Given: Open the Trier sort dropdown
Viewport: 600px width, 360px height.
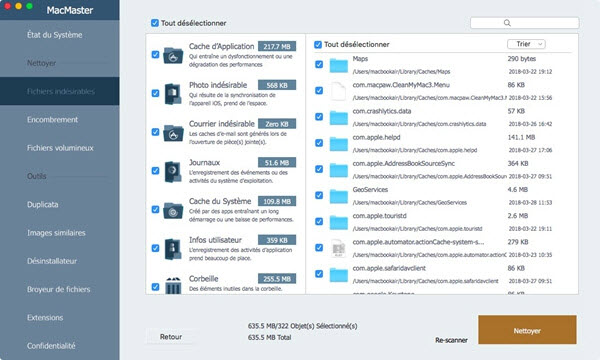Looking at the screenshot, I should tap(526, 44).
